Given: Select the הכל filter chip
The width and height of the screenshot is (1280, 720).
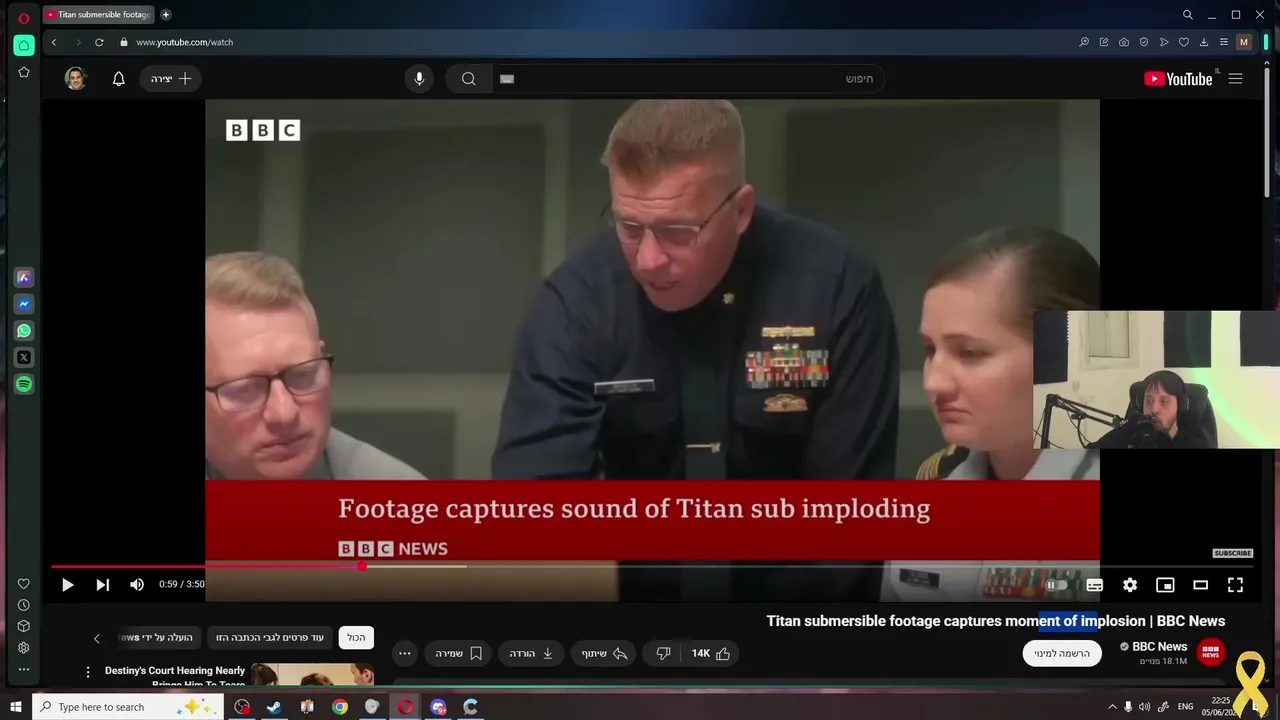Looking at the screenshot, I should pyautogui.click(x=356, y=637).
